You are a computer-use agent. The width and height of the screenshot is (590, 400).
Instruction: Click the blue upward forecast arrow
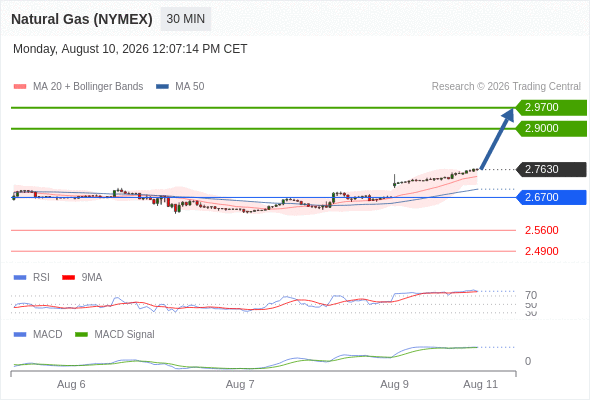(x=497, y=138)
